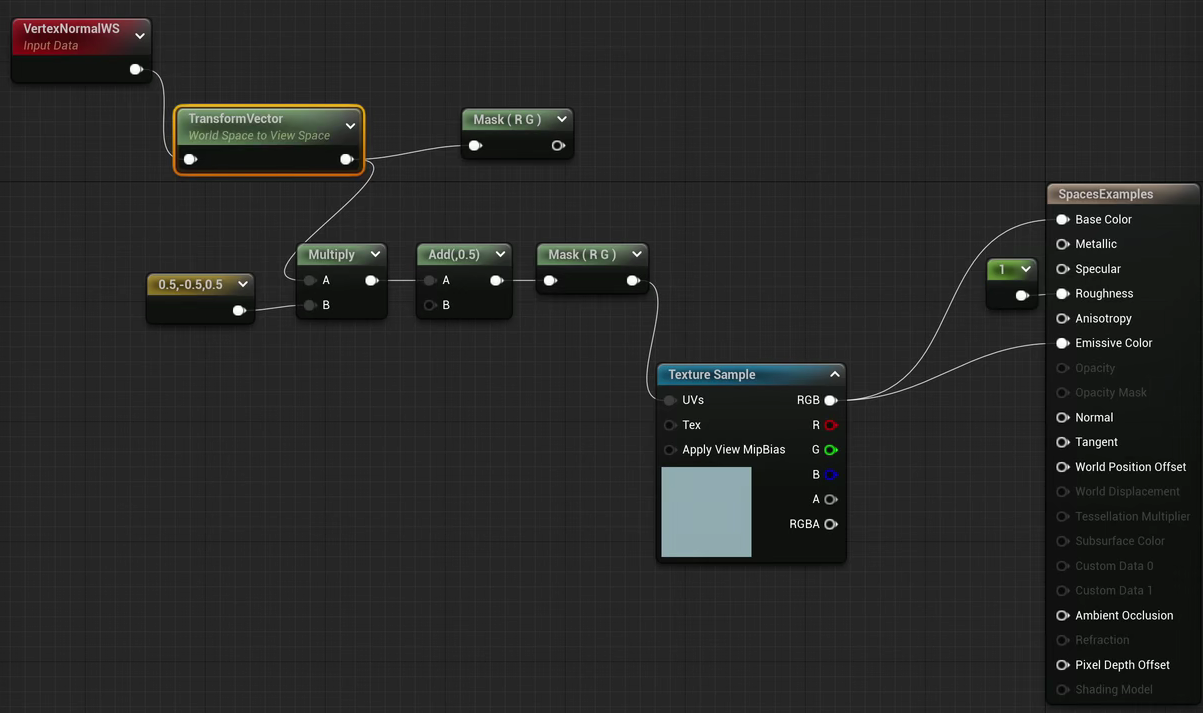Click the Ambient Occlusion input pin

pos(1063,615)
